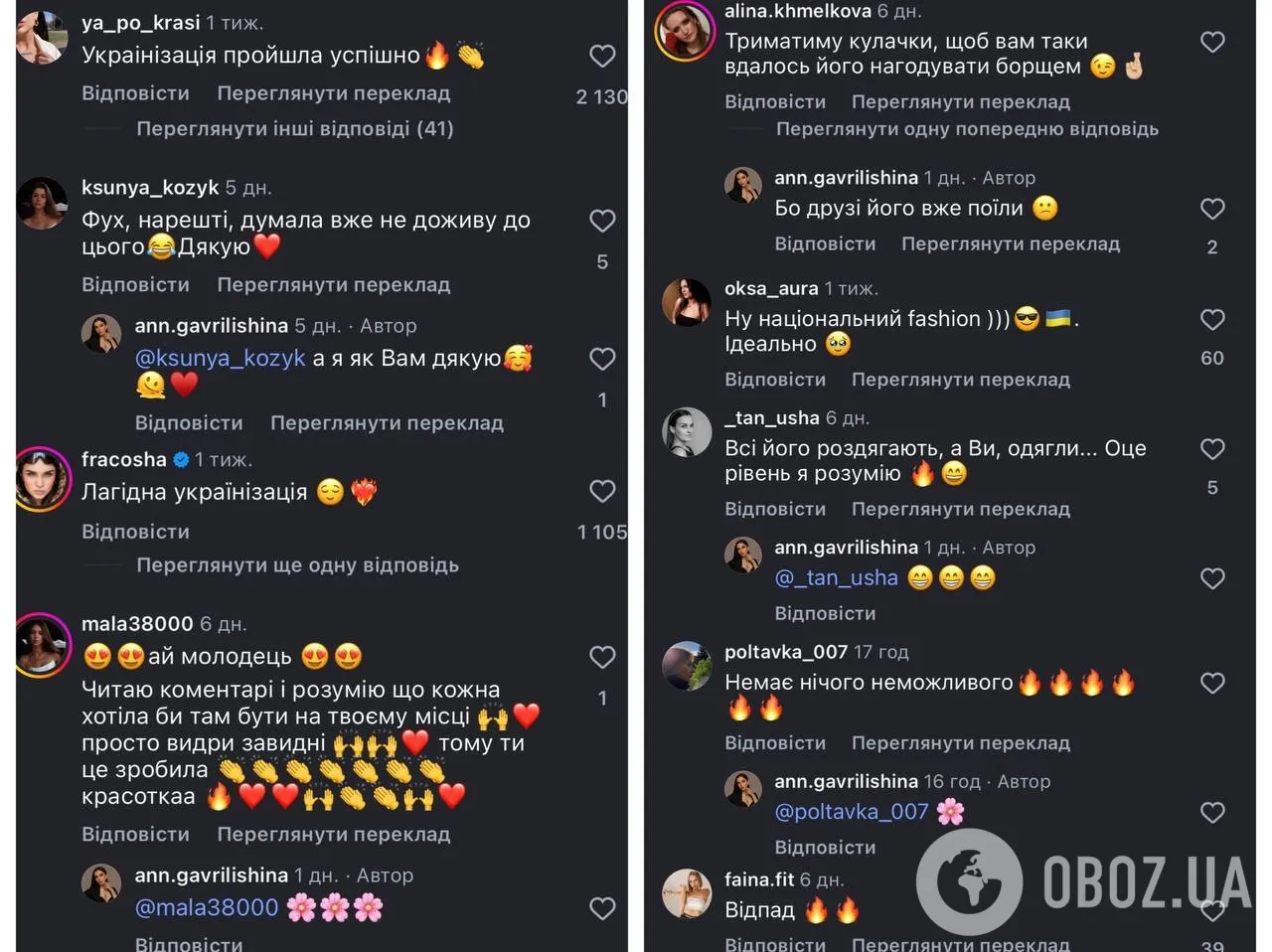
Task: Expand 'Переглянути ще одну відповідь'
Action: click(297, 565)
